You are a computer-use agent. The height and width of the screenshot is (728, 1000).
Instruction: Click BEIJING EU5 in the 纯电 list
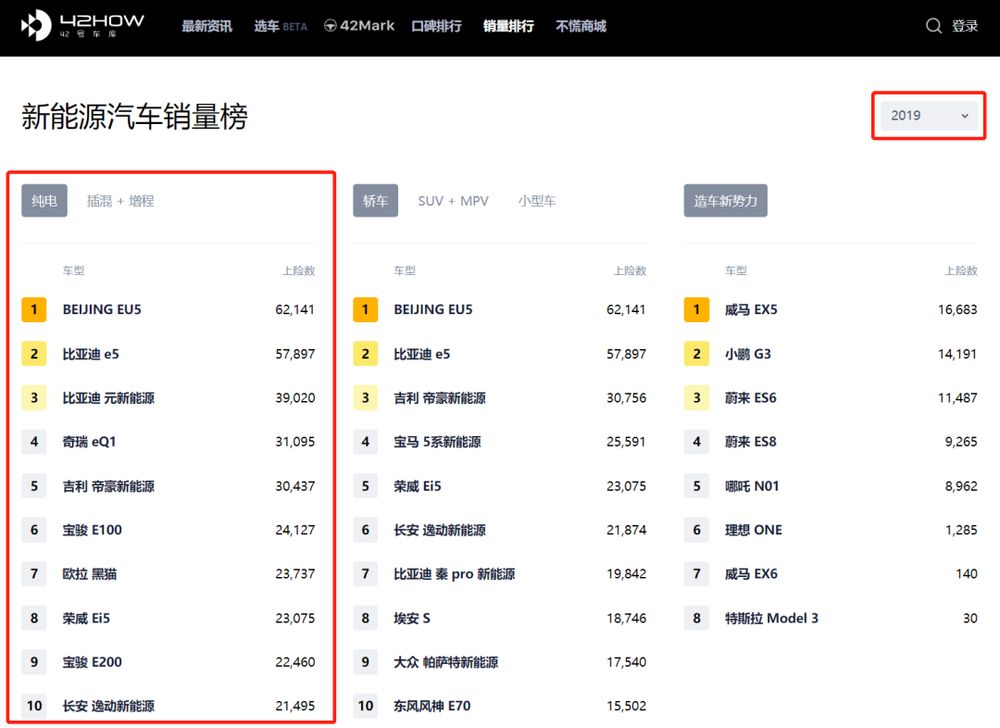102,310
